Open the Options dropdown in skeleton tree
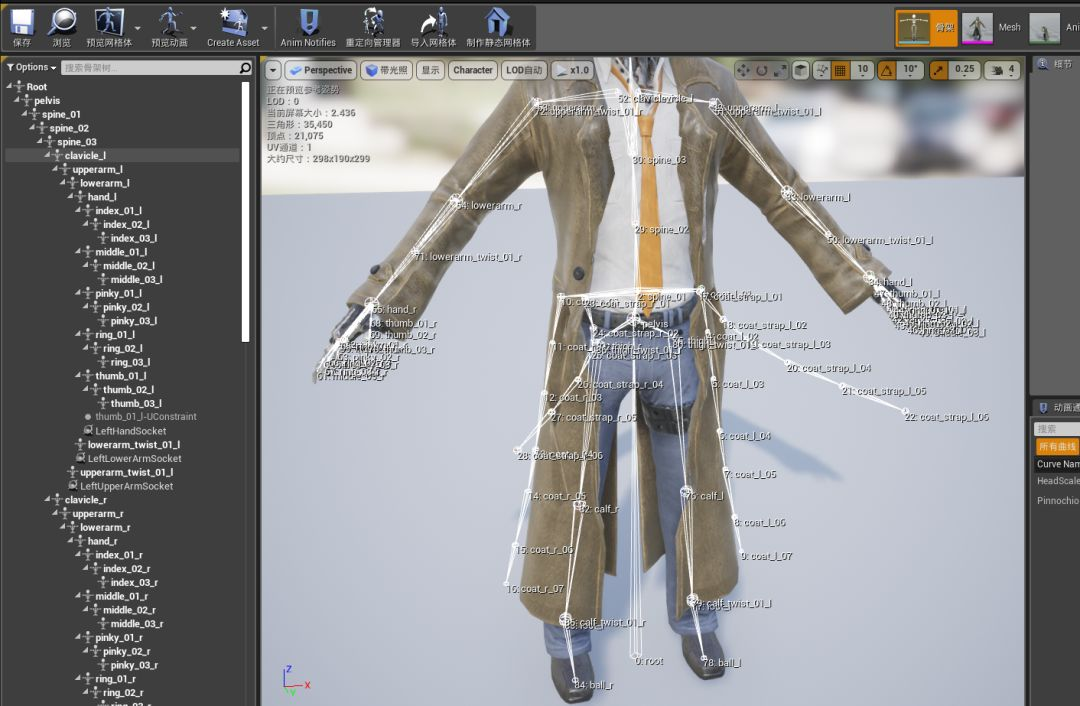 (x=30, y=67)
